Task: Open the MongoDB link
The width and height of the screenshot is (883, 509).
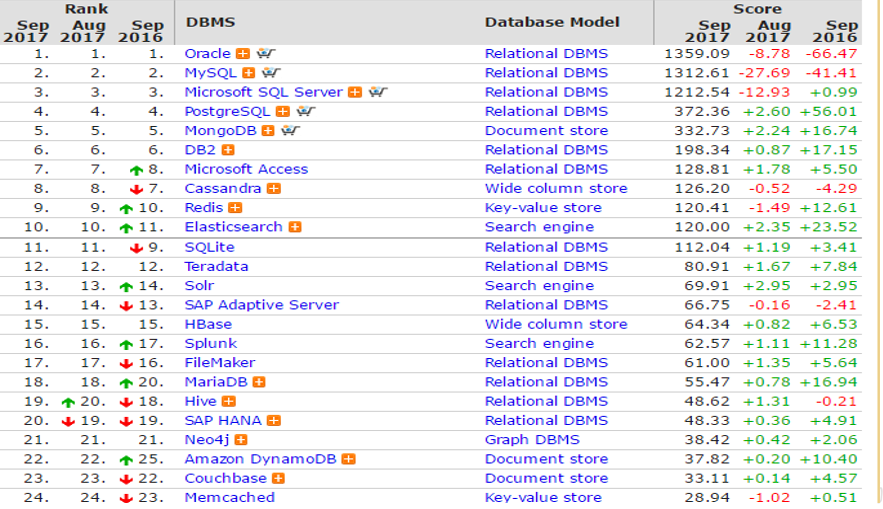Action: 221,131
